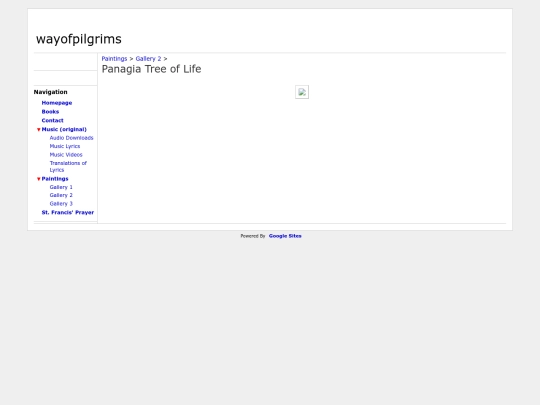Open the Contact page link
The image size is (540, 405).
coord(52,120)
